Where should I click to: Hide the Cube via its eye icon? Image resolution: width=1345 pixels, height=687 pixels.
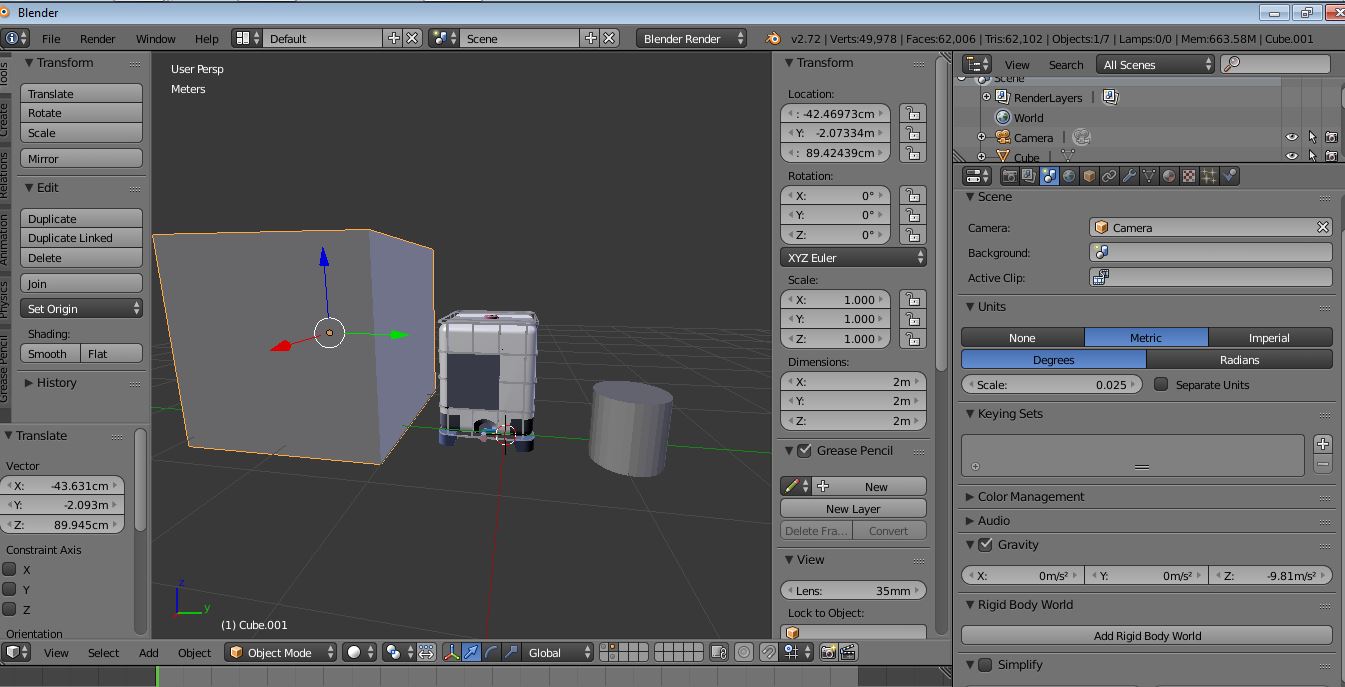[1292, 156]
